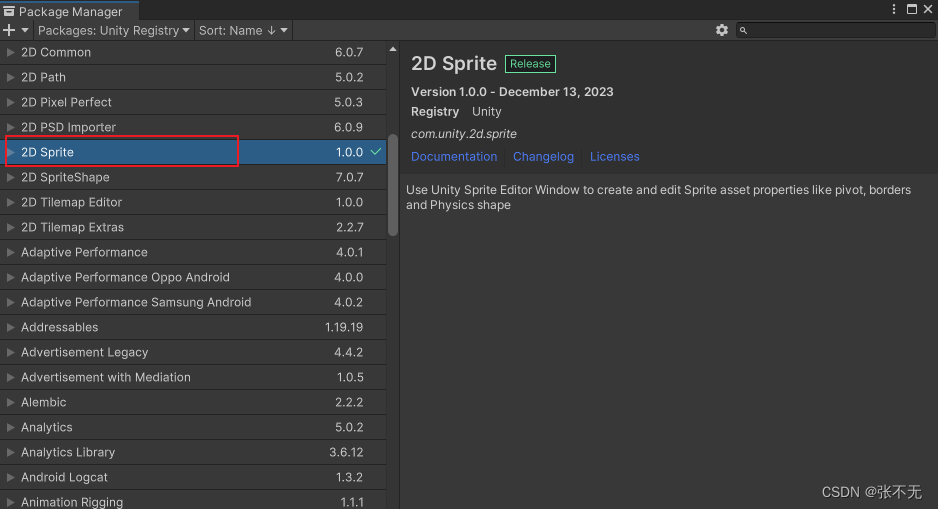
Task: Open the window kebab options menu
Action: click(x=894, y=9)
